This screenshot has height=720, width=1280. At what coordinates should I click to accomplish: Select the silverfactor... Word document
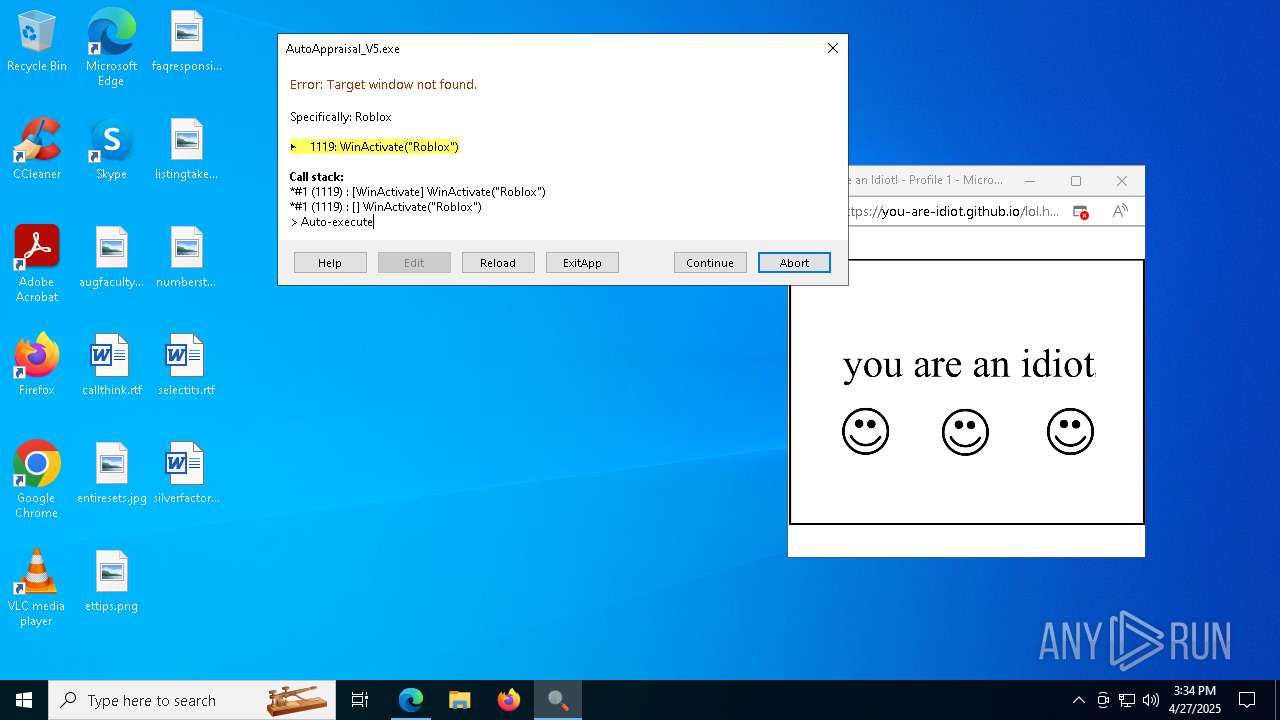(187, 474)
